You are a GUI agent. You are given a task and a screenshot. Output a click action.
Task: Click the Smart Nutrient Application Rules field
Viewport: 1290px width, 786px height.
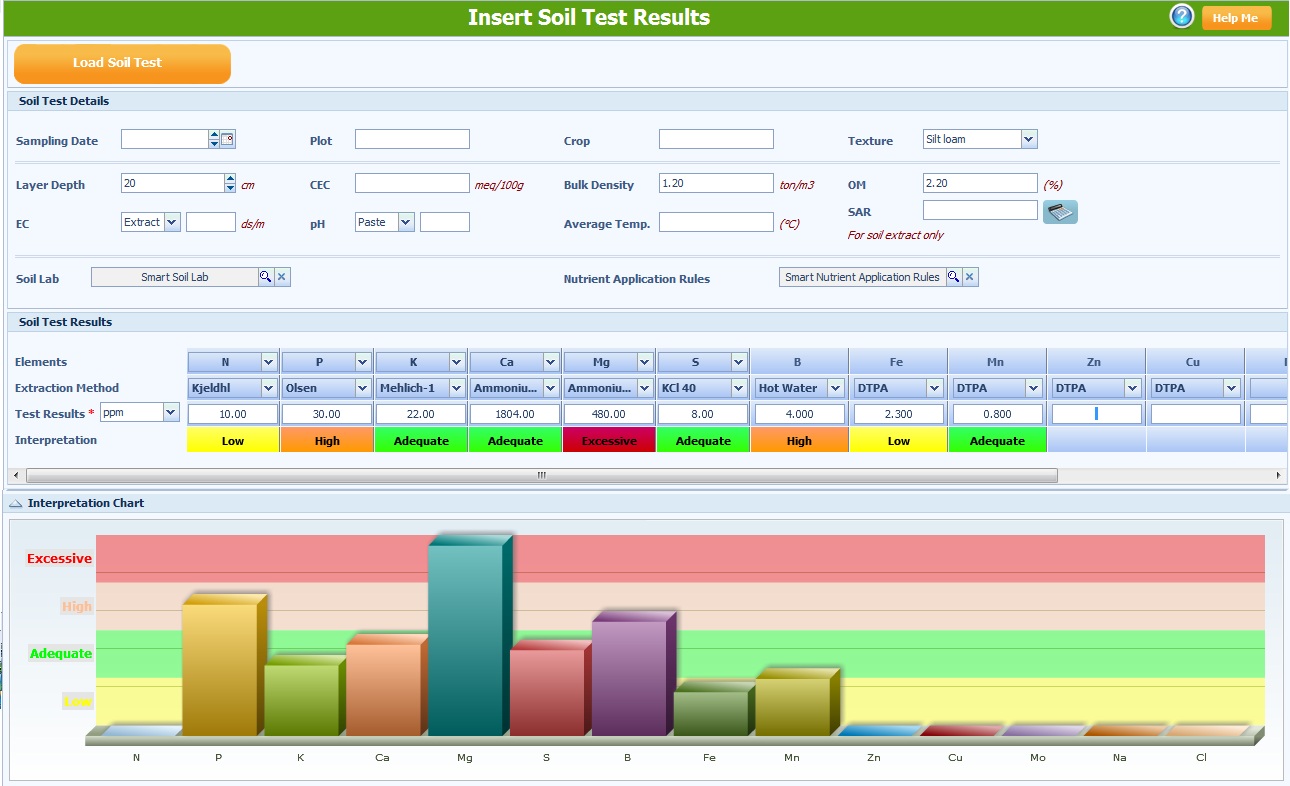862,277
